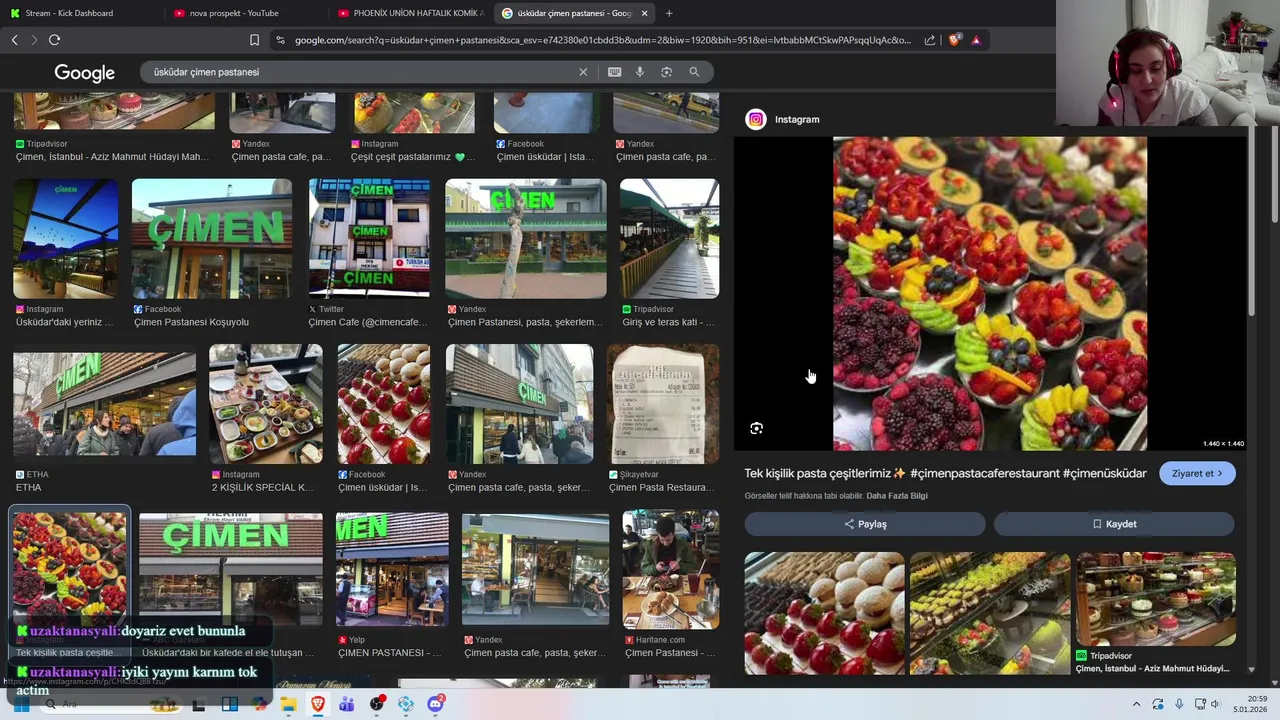The height and width of the screenshot is (720, 1280).
Task: Open Microsoft Teams taskbar icon
Action: [x=347, y=704]
